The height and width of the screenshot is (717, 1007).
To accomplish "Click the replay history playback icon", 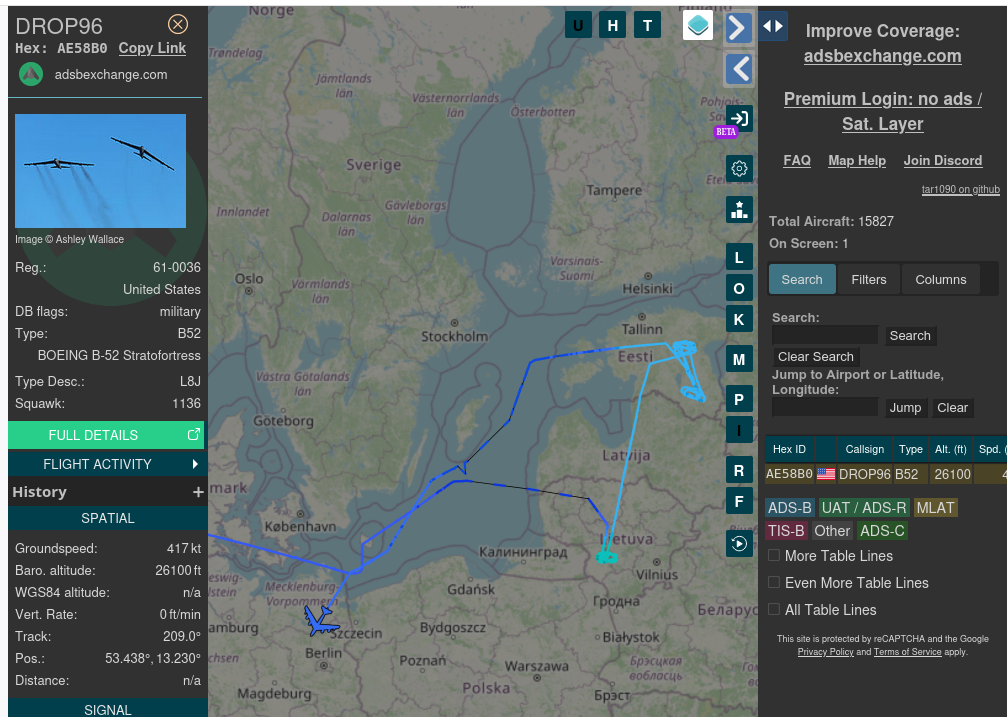I will point(739,543).
